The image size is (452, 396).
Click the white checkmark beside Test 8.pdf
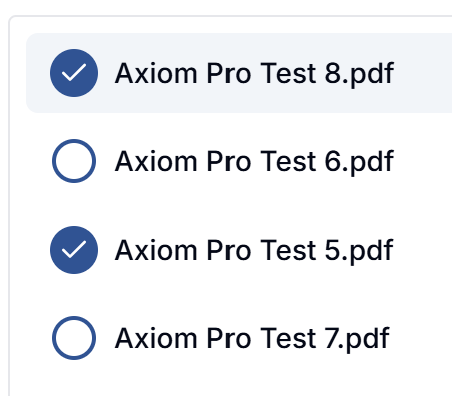(74, 72)
